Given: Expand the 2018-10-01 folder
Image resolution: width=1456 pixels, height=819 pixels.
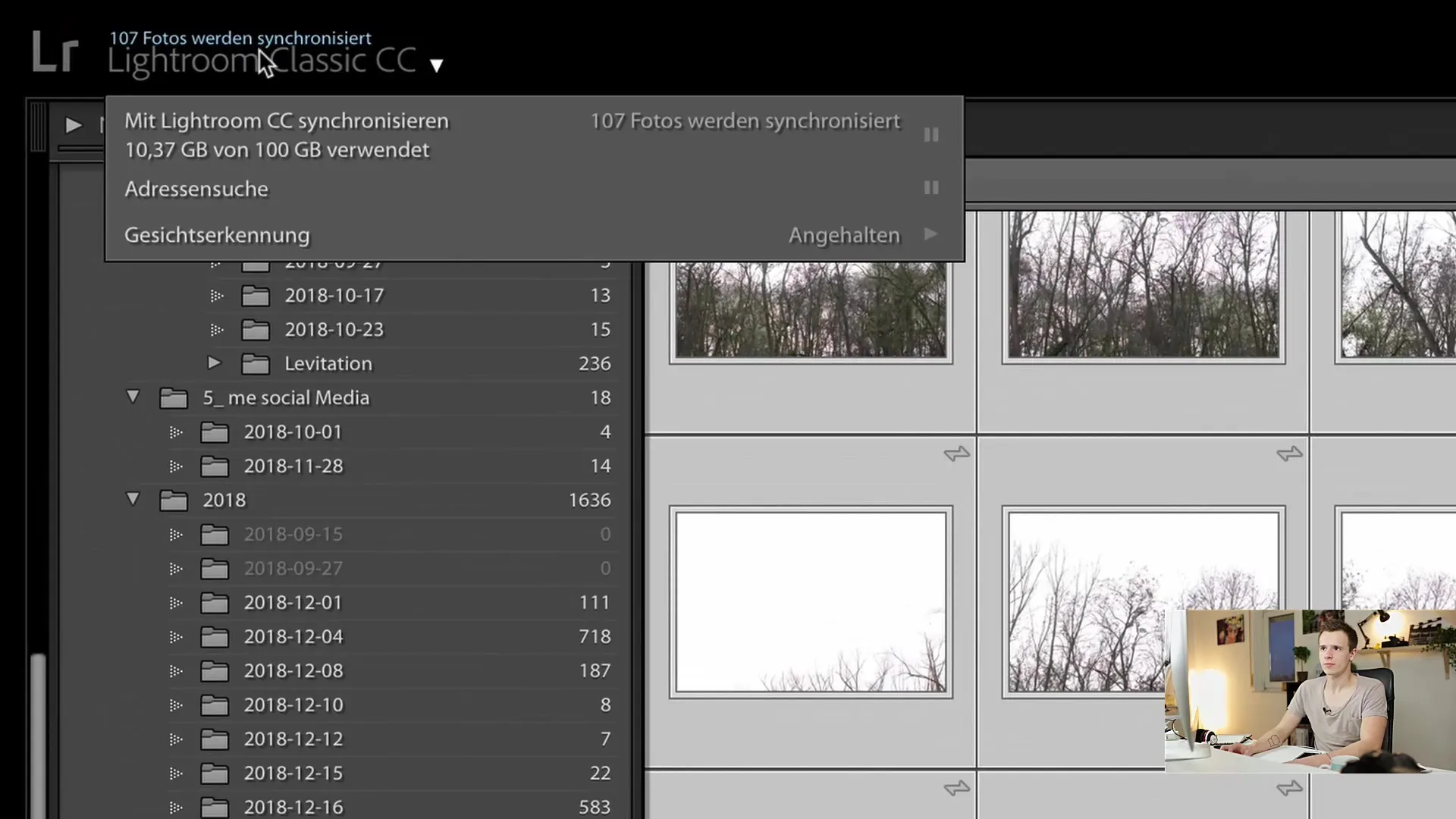Looking at the screenshot, I should tap(175, 432).
